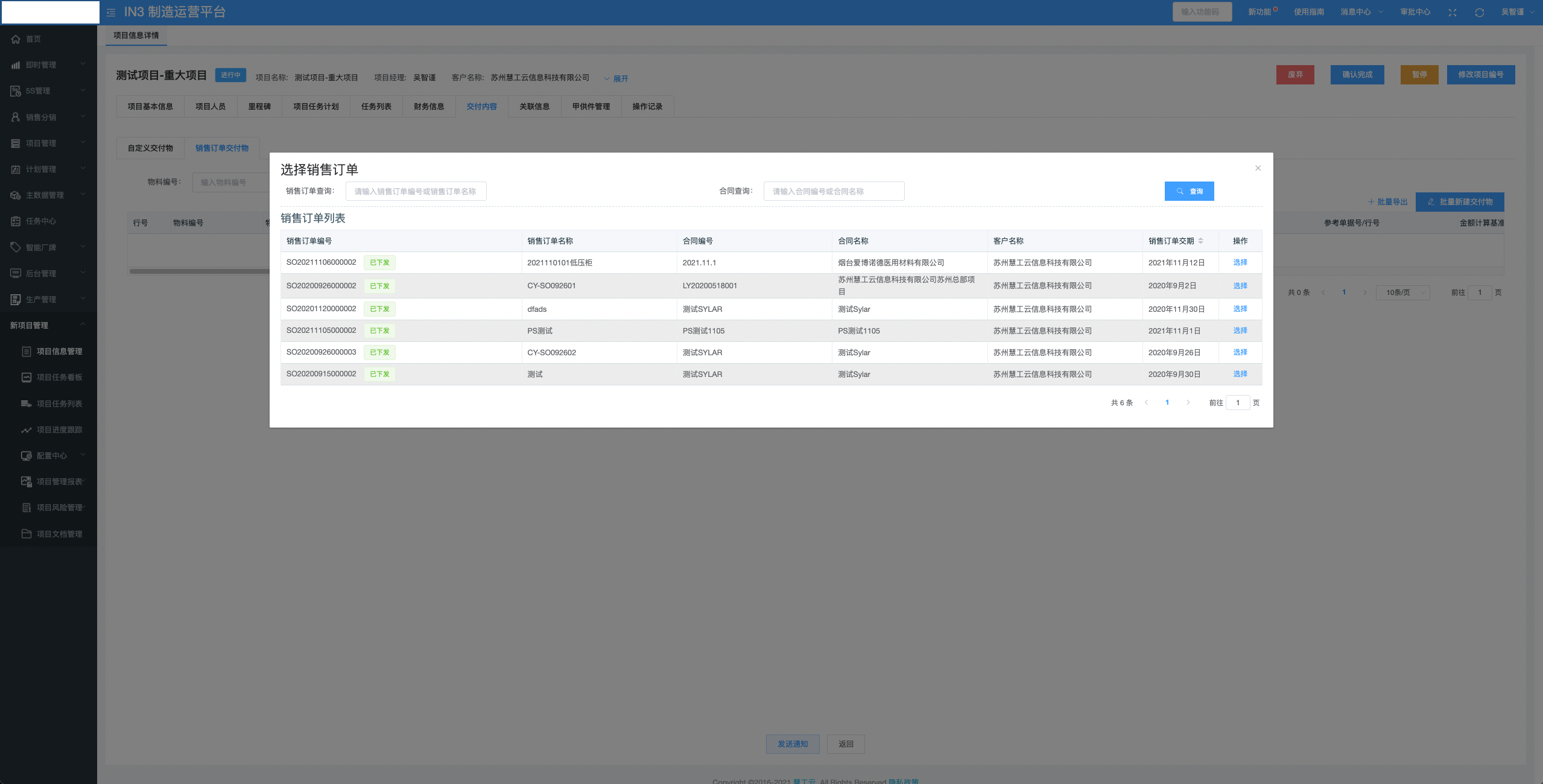Close the 选择销售订单 dialog

1258,168
